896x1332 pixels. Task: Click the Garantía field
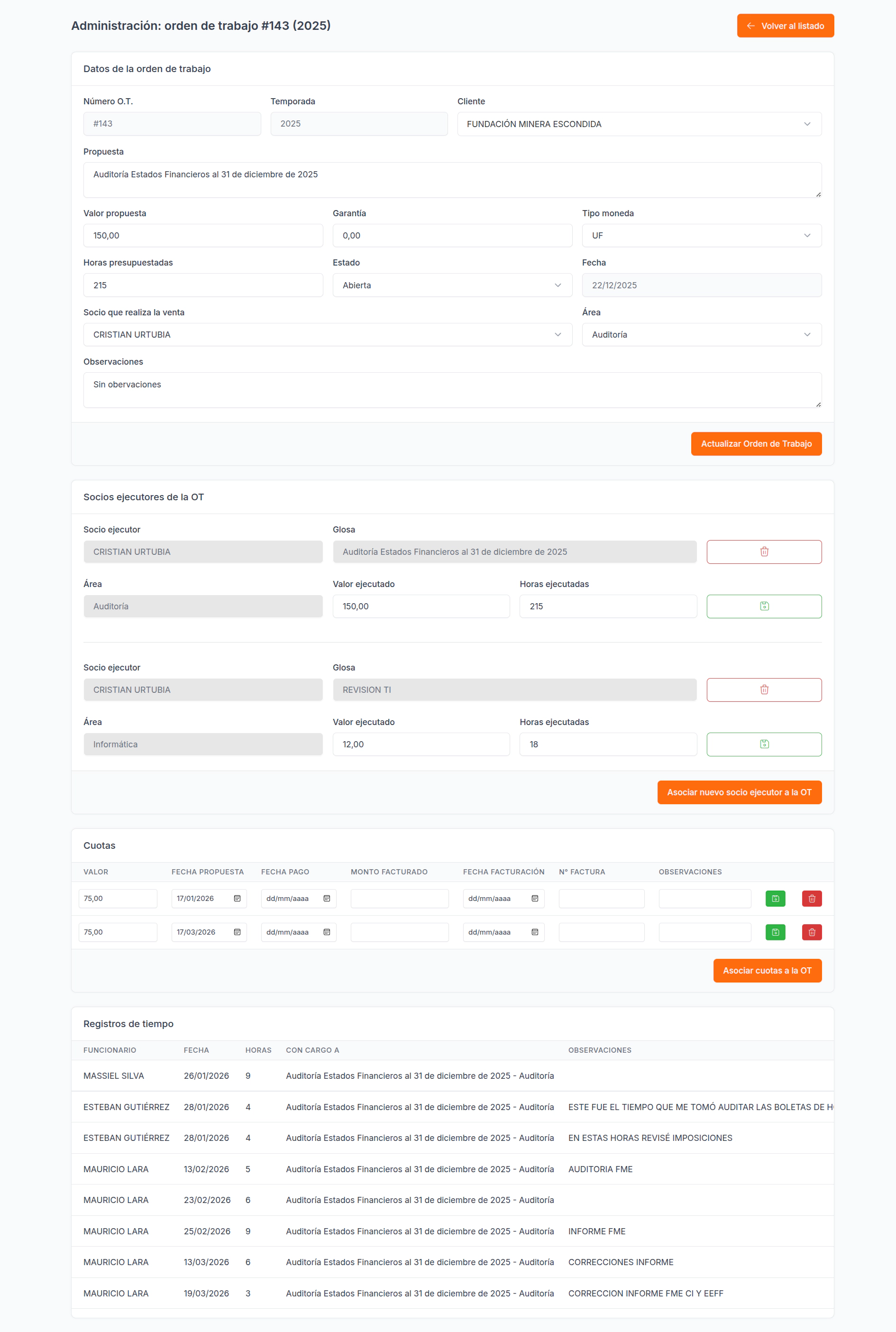point(452,235)
